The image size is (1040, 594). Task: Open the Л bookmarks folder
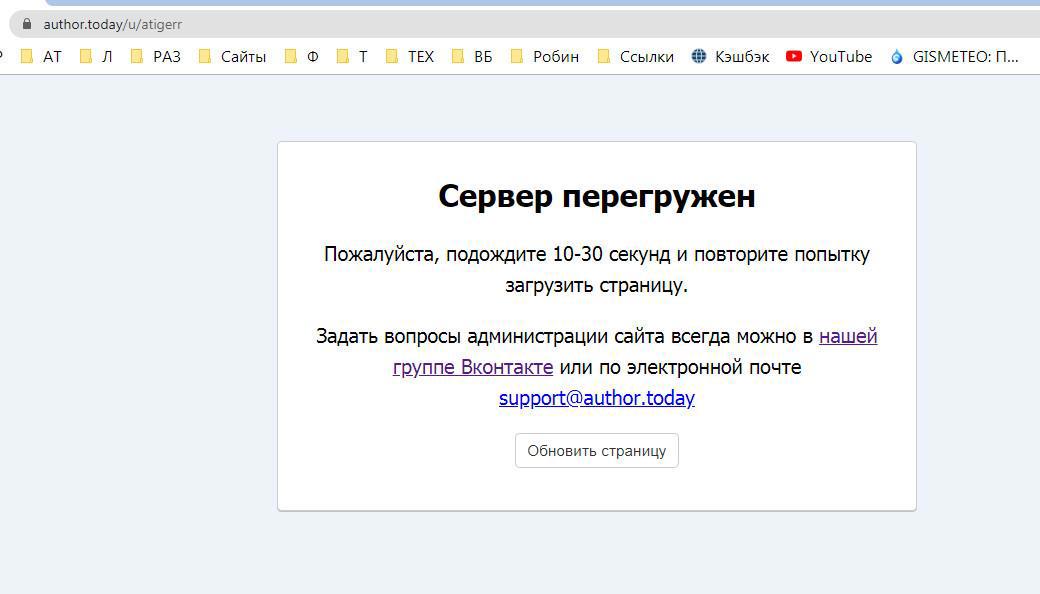click(x=96, y=57)
